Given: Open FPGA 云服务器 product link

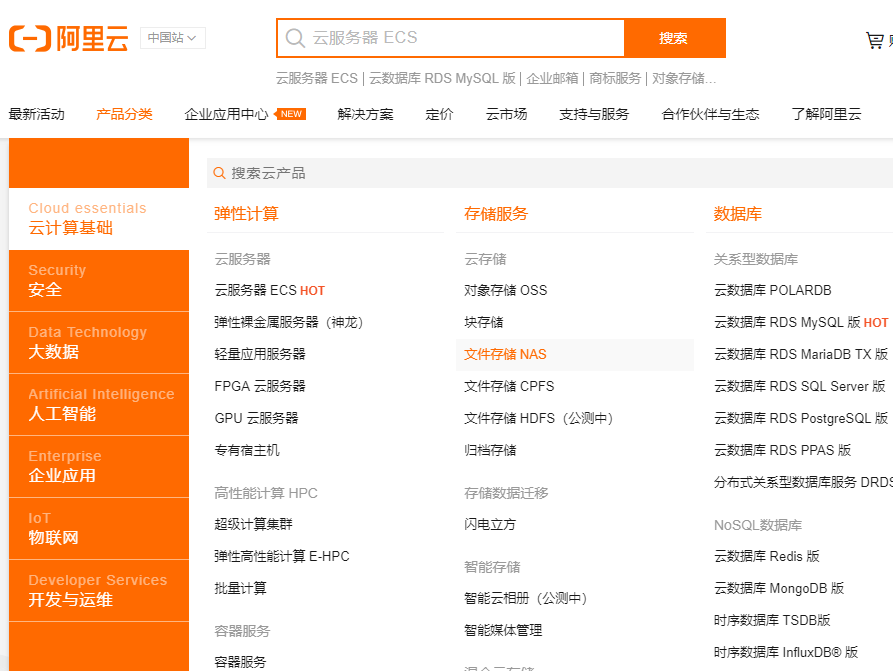Looking at the screenshot, I should [260, 386].
